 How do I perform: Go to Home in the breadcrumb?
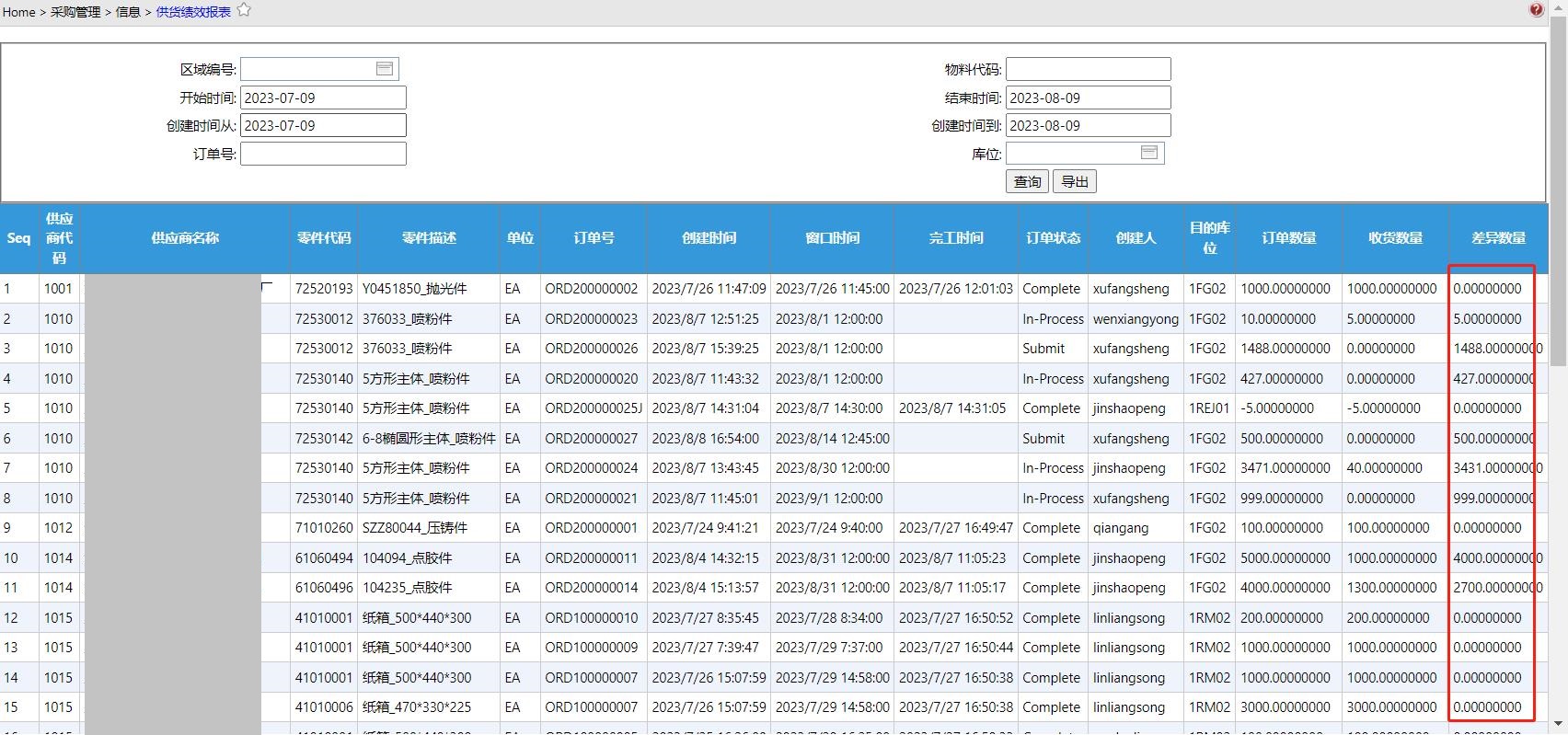click(x=18, y=12)
